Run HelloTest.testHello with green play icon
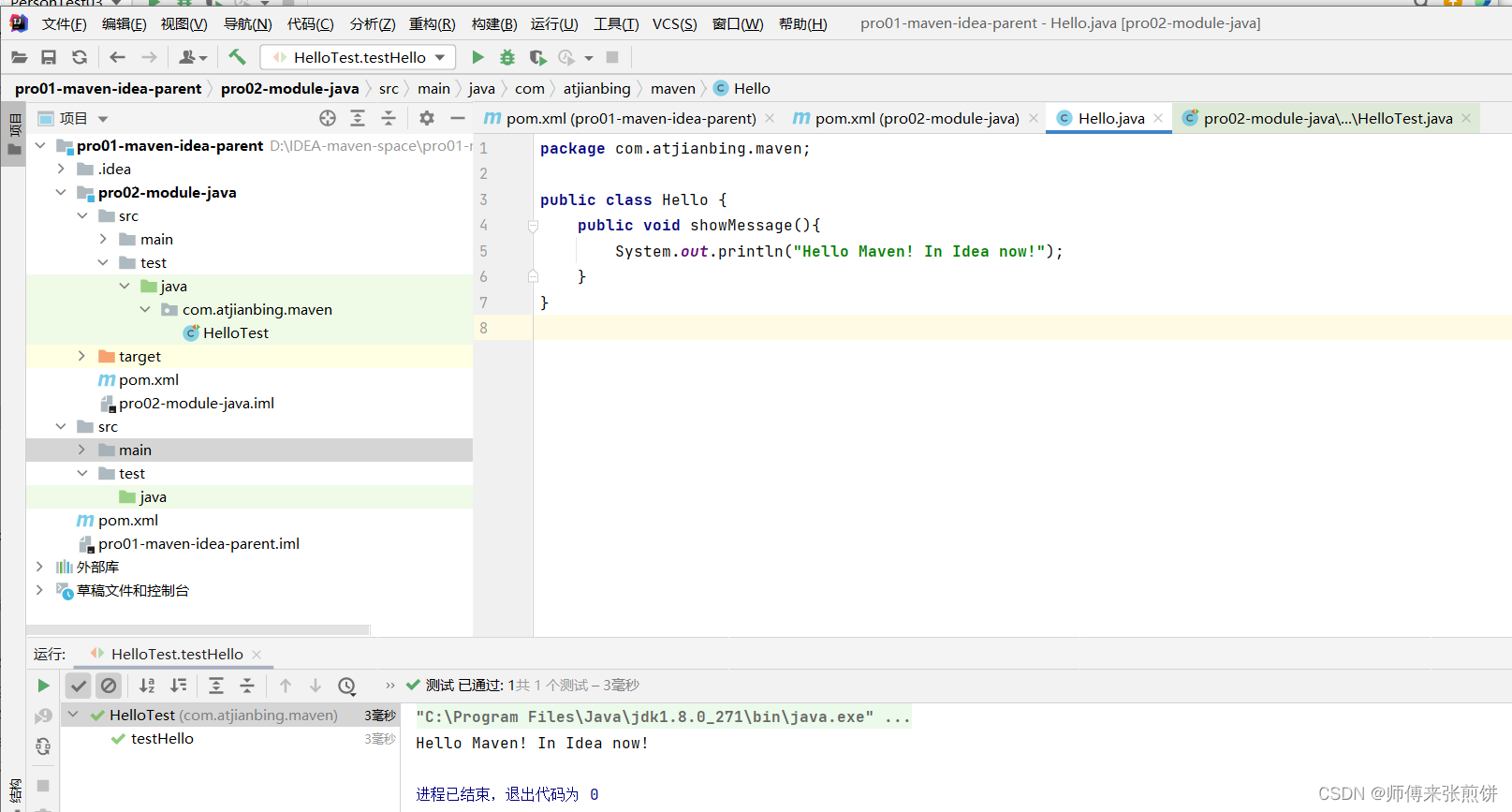Viewport: 1512px width, 812px height. [x=477, y=57]
